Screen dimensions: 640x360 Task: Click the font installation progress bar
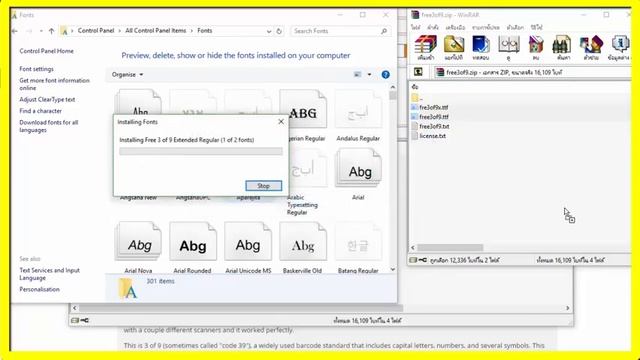click(201, 151)
